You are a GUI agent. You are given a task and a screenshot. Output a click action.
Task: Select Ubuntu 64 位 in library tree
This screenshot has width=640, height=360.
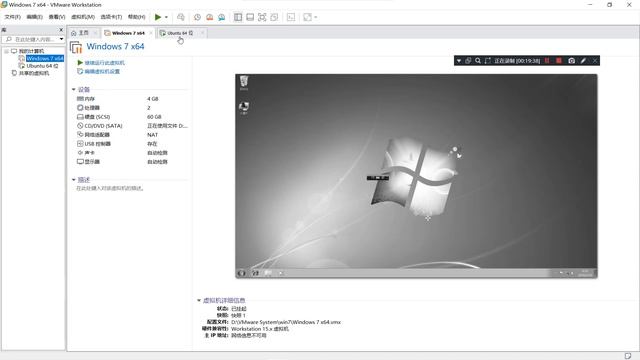click(42, 66)
